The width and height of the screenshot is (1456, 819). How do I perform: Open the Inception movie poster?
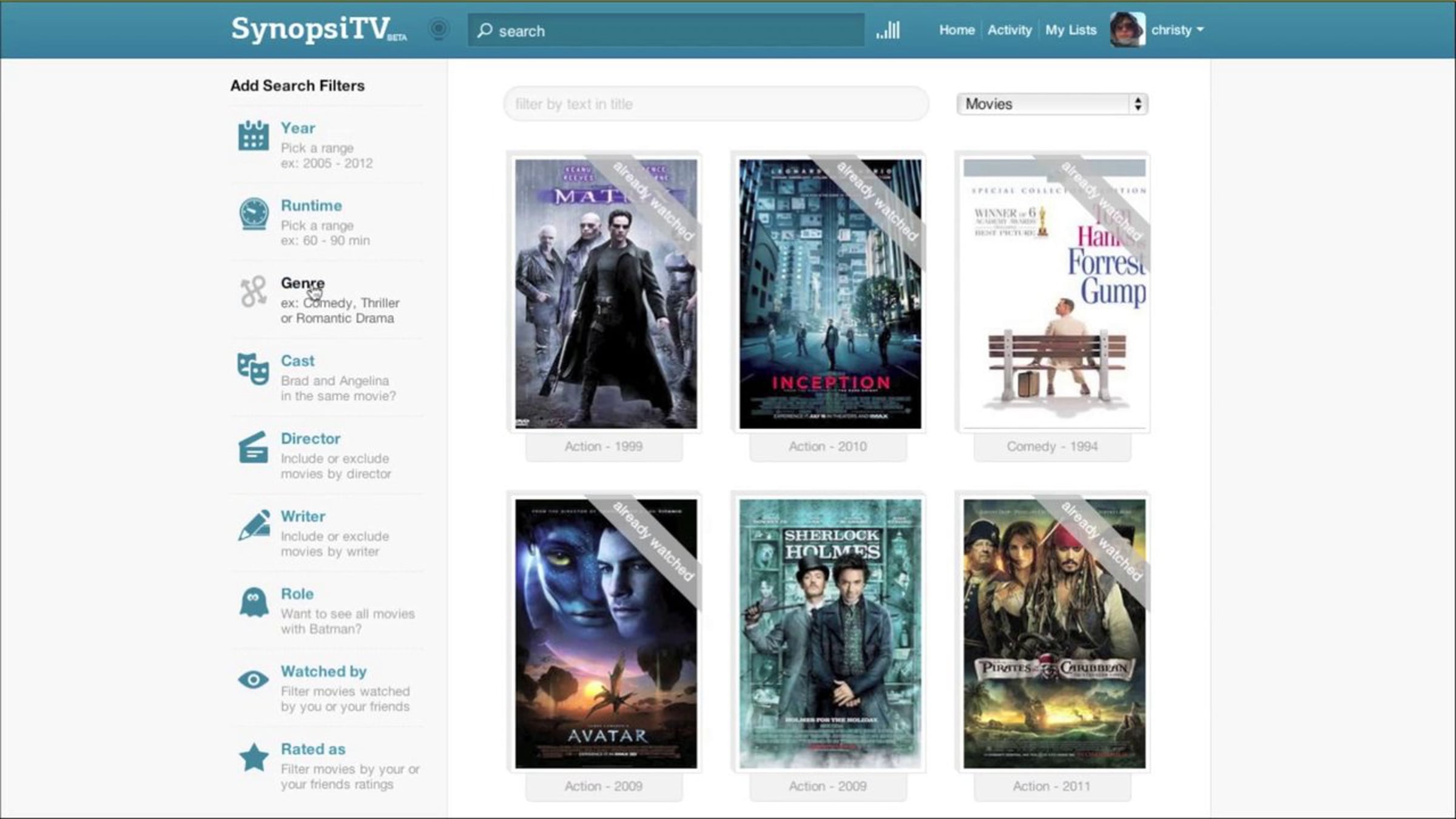click(x=829, y=294)
